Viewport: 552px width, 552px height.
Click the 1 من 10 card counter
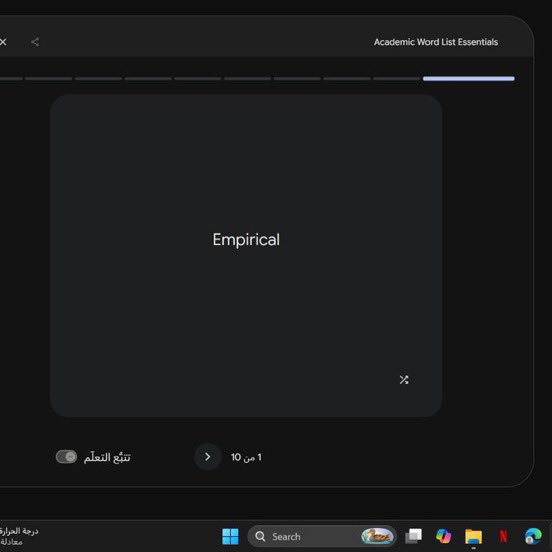[x=246, y=457]
